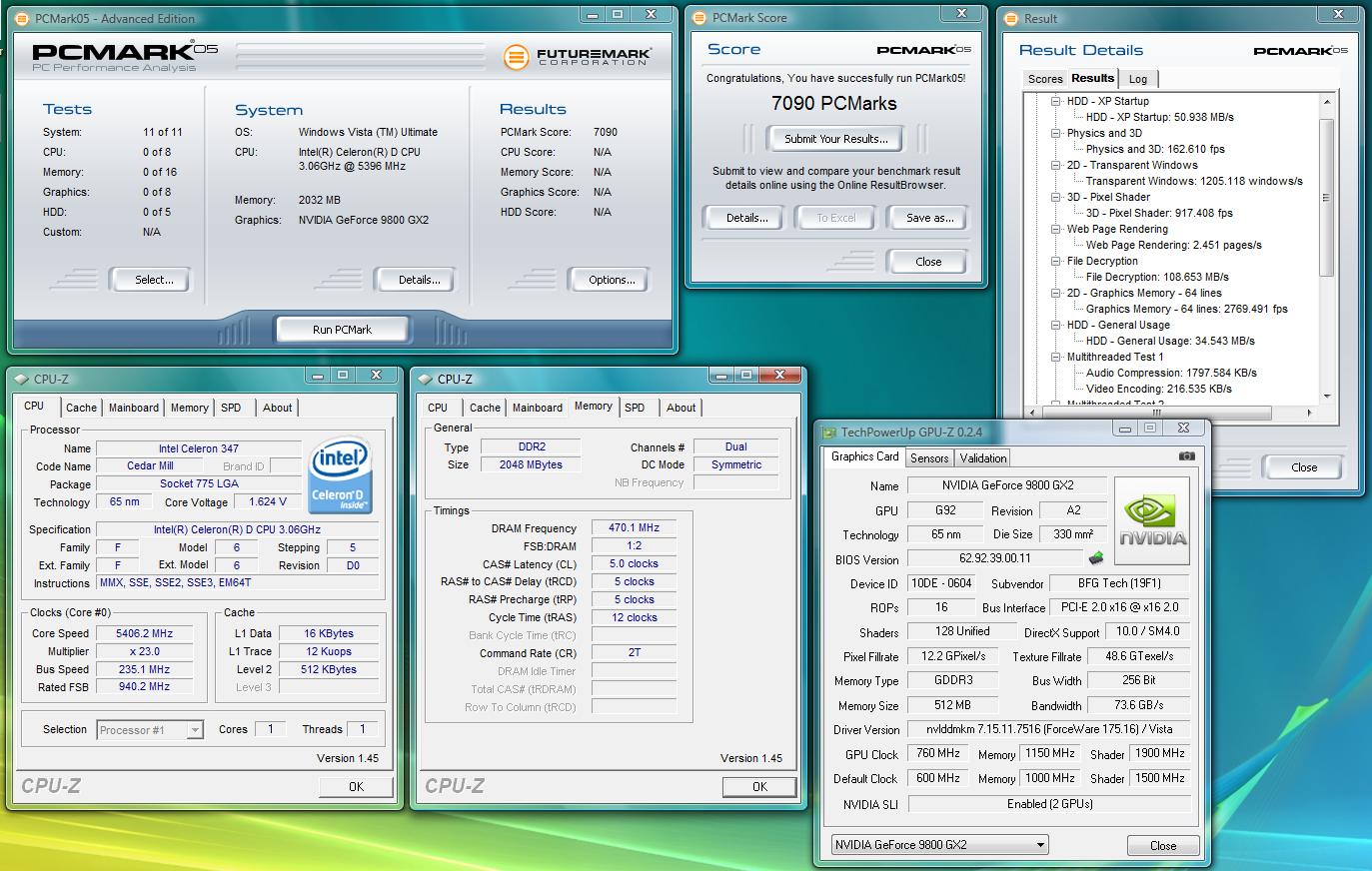
Task: Collapse the Web Page Rendering node
Action: [1056, 229]
